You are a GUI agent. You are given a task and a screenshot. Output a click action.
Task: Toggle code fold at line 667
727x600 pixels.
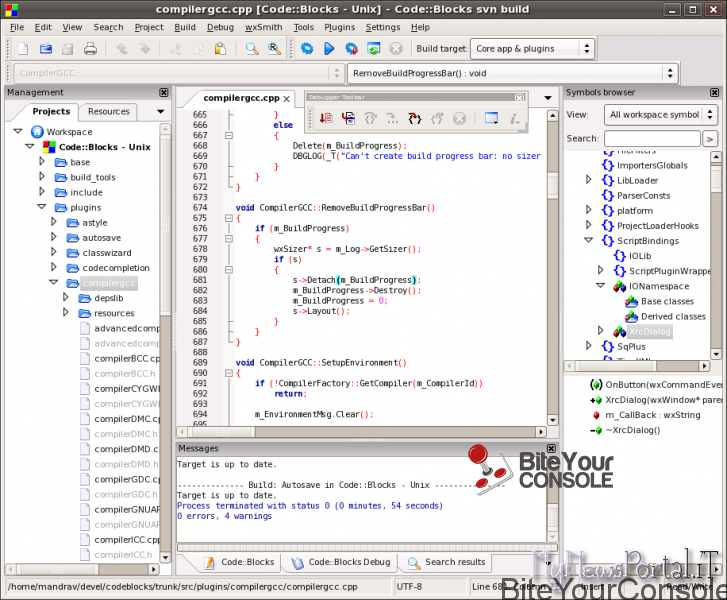coord(229,135)
